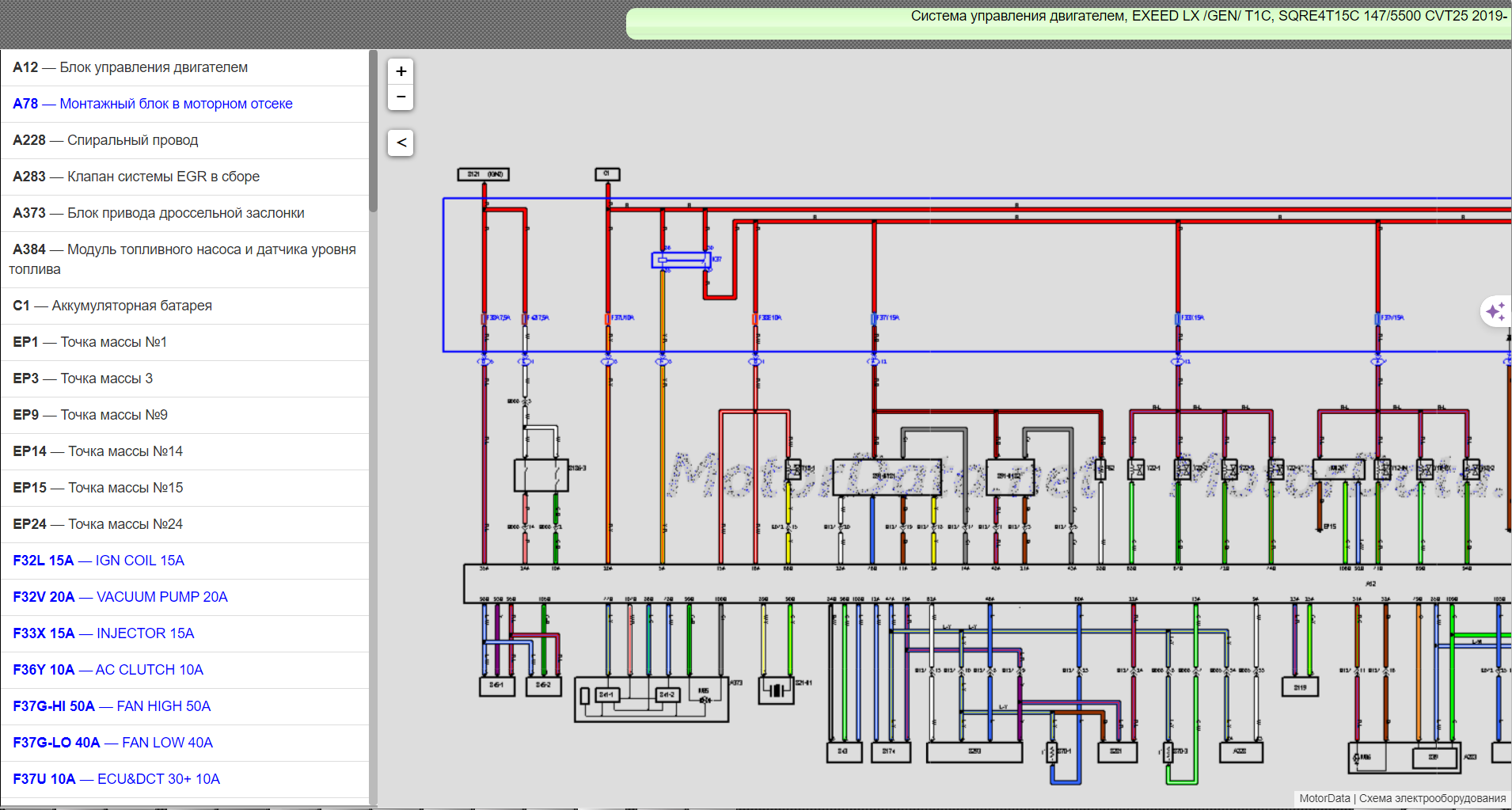This screenshot has width=1512, height=810.
Task: Select F37U 10A ECU&DCT fuse
Action: (116, 779)
